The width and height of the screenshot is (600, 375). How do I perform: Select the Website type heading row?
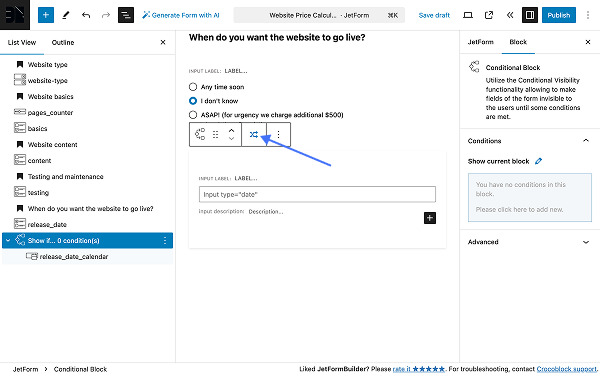pyautogui.click(x=88, y=65)
